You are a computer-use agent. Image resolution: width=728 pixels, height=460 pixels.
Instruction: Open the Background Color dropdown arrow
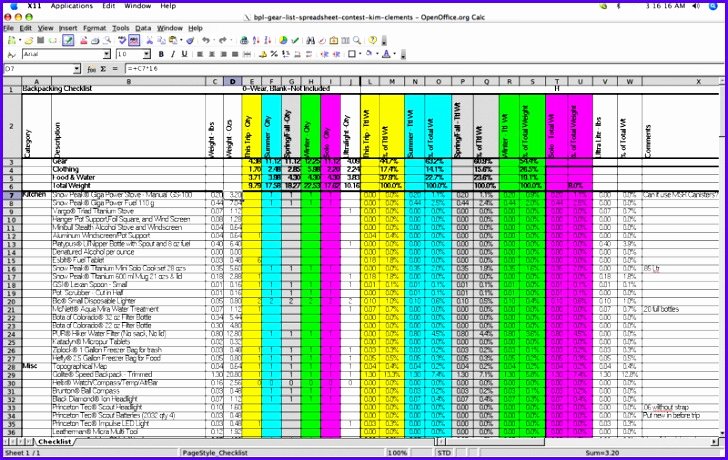point(377,54)
